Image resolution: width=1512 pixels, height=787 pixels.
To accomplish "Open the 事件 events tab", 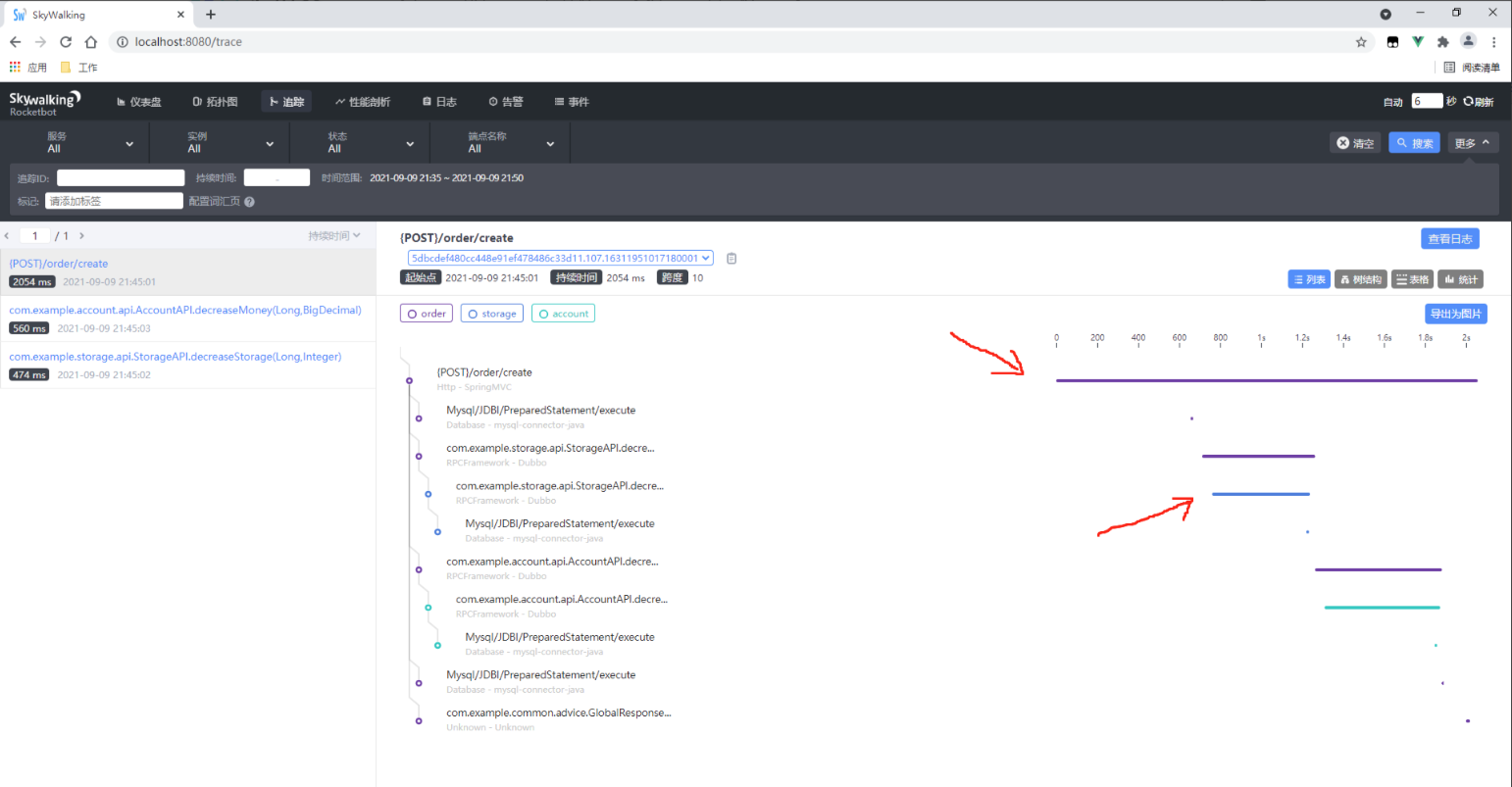I will [572, 102].
